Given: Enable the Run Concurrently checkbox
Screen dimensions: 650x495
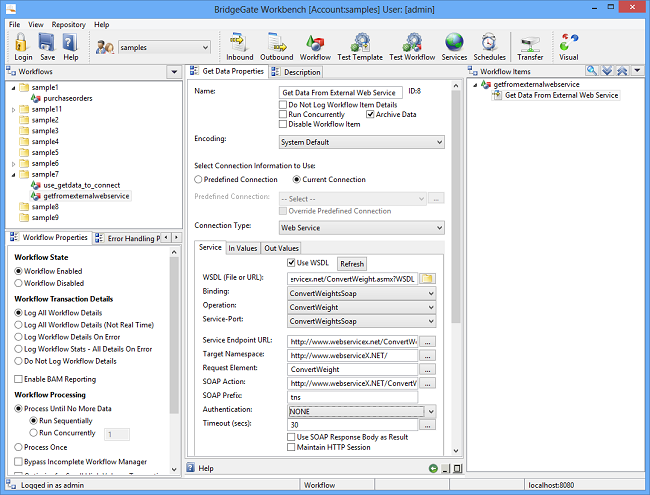Looking at the screenshot, I should click(x=283, y=114).
